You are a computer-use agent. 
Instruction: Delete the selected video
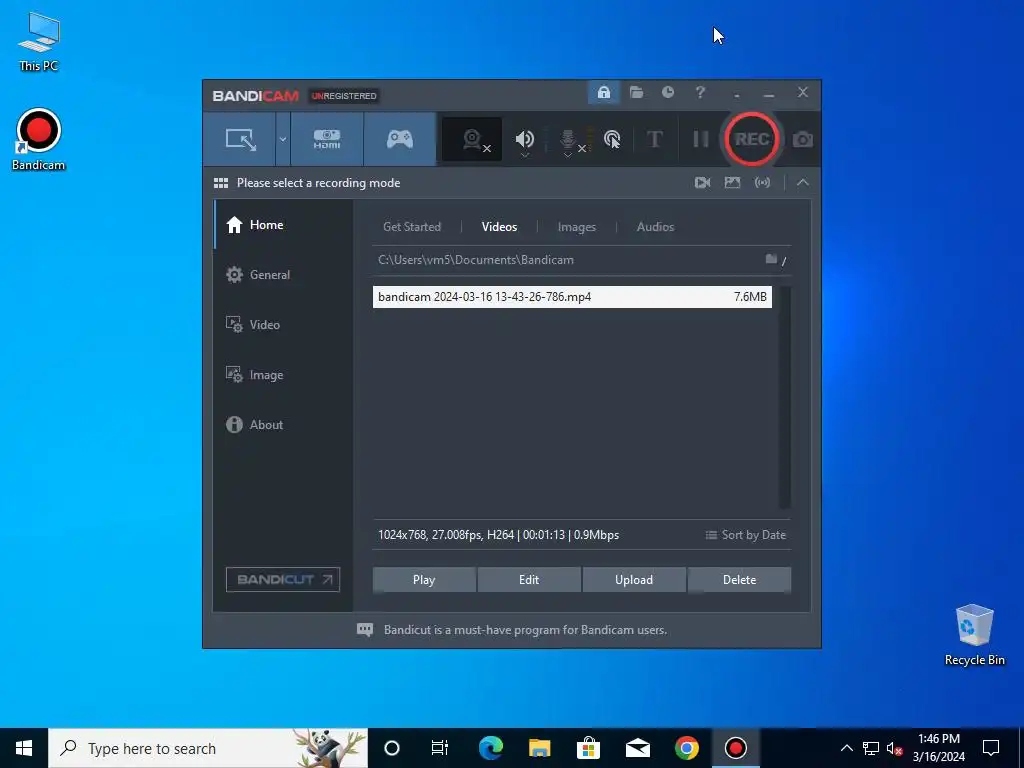pyautogui.click(x=739, y=580)
